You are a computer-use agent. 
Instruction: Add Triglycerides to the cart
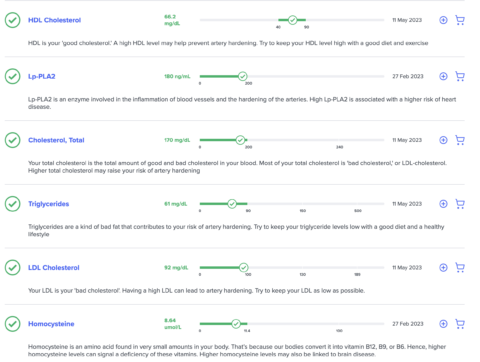[x=460, y=204]
